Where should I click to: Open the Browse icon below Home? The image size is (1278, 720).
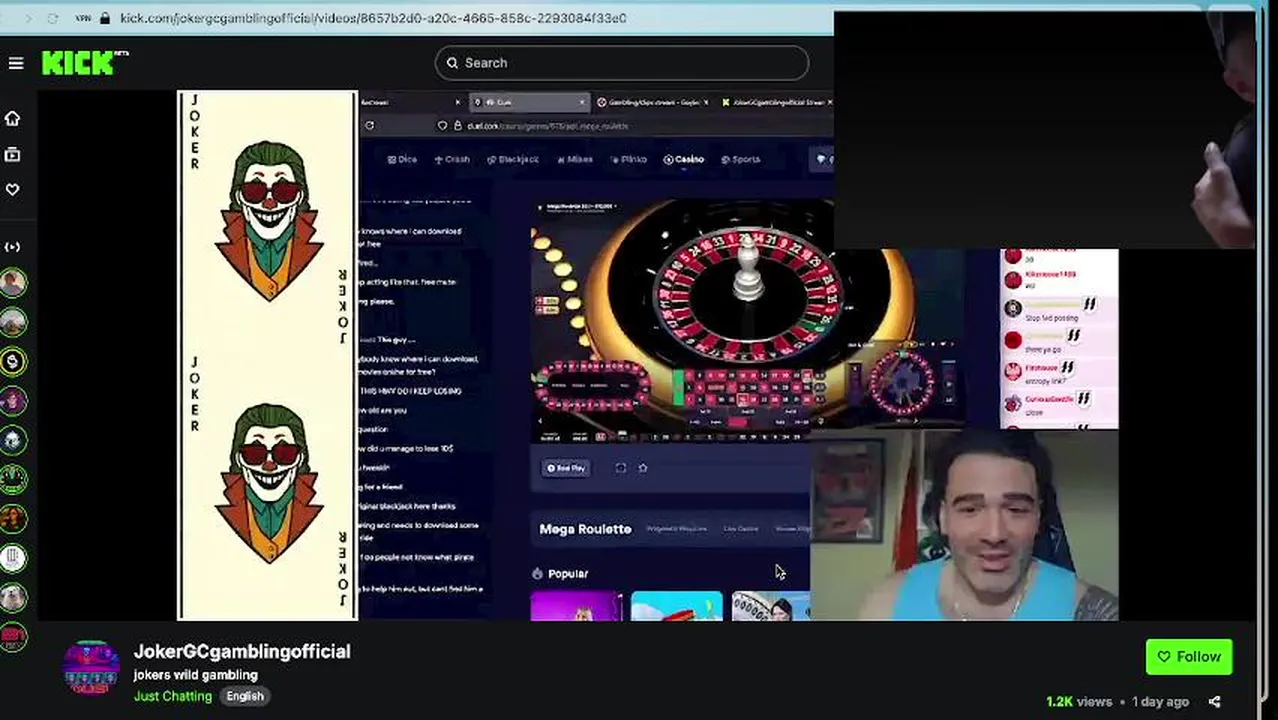(12, 154)
